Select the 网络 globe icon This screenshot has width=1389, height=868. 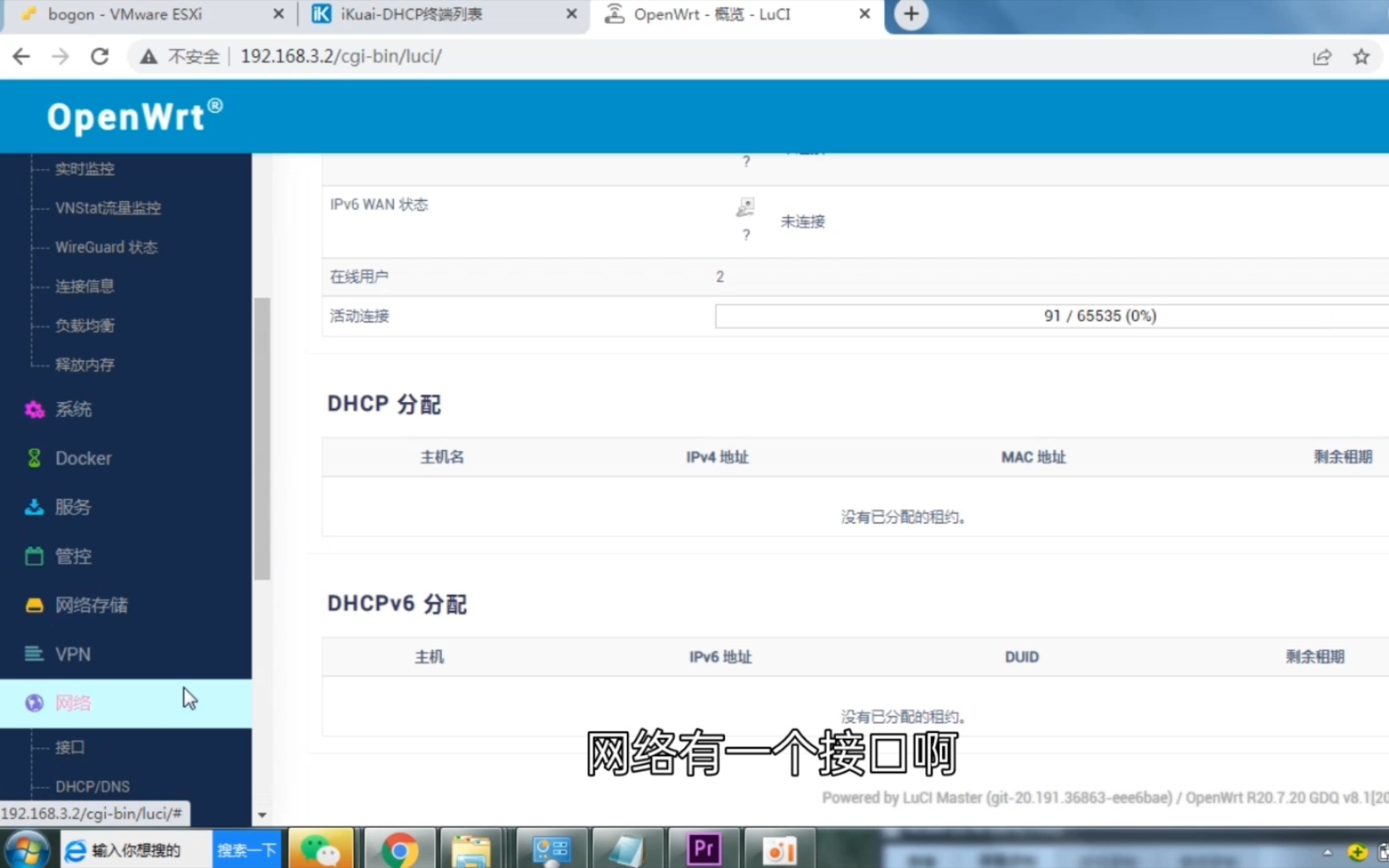tap(34, 702)
